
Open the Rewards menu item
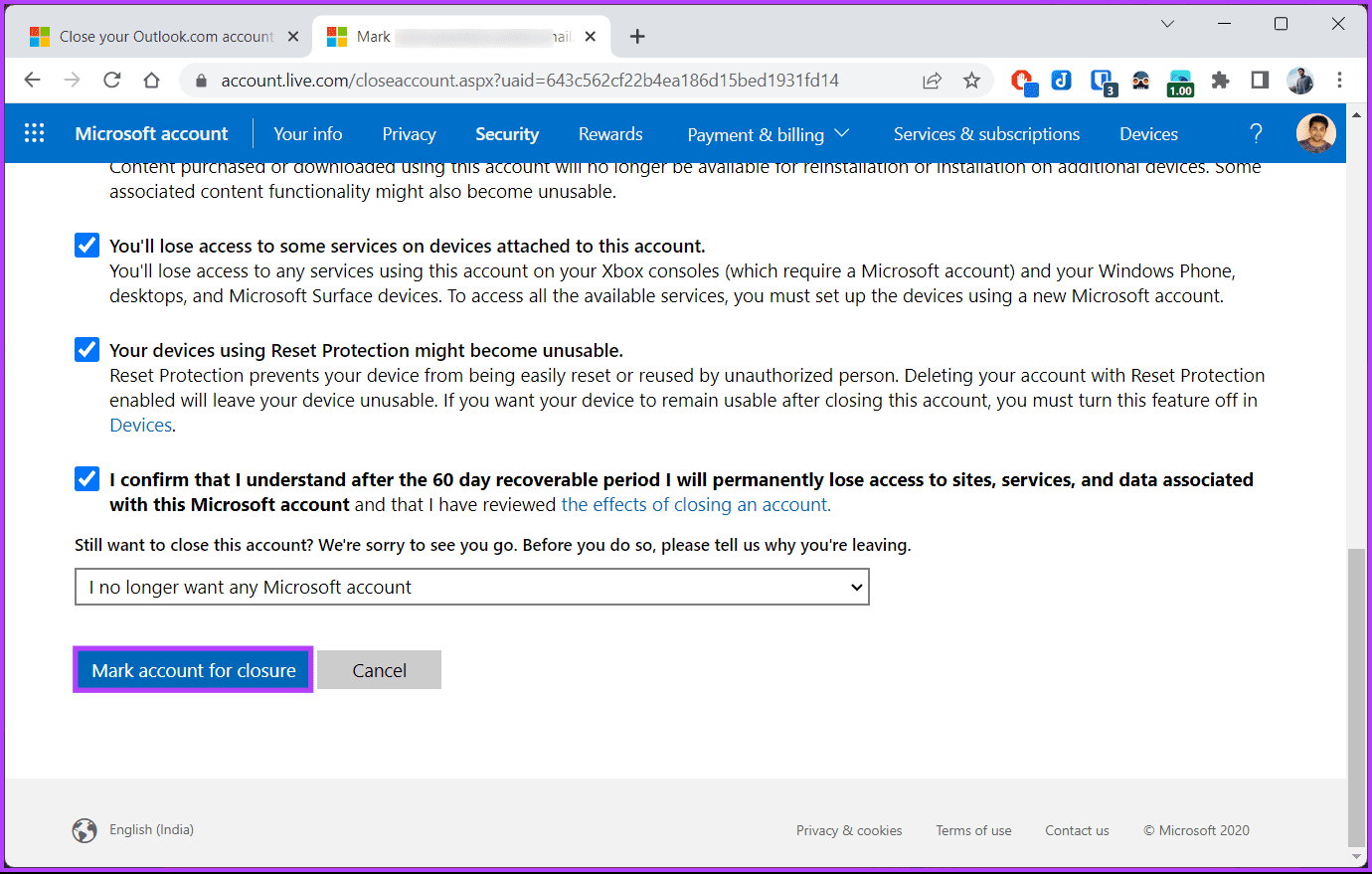coord(610,134)
